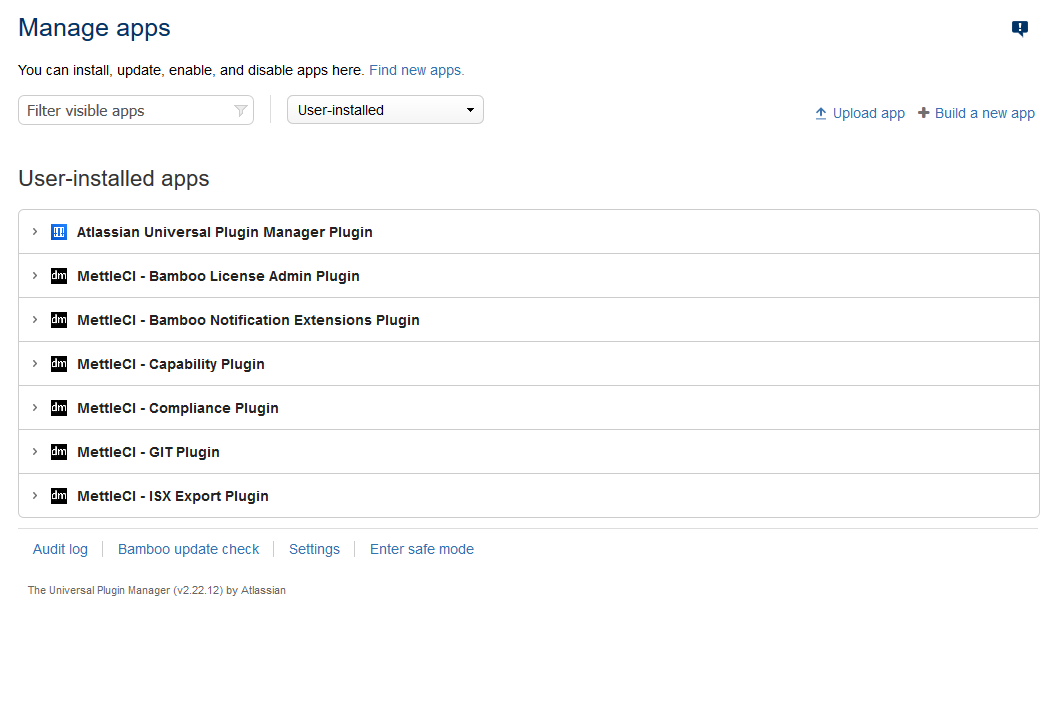1056x705 pixels.
Task: Click the MettleCI Capability Plugin icon
Action: (x=59, y=364)
